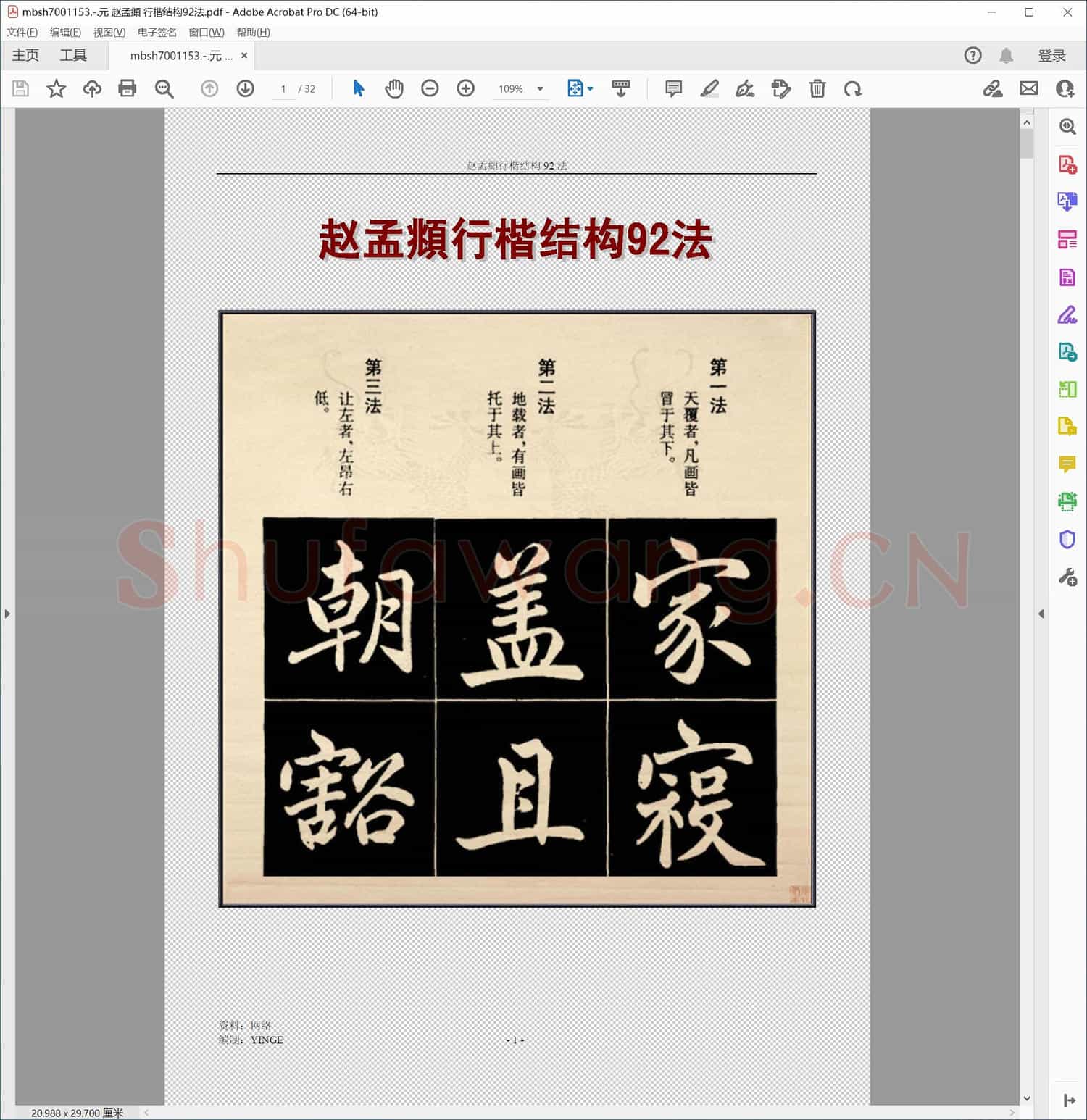
Task: Add a sticky note comment
Action: coord(673,88)
